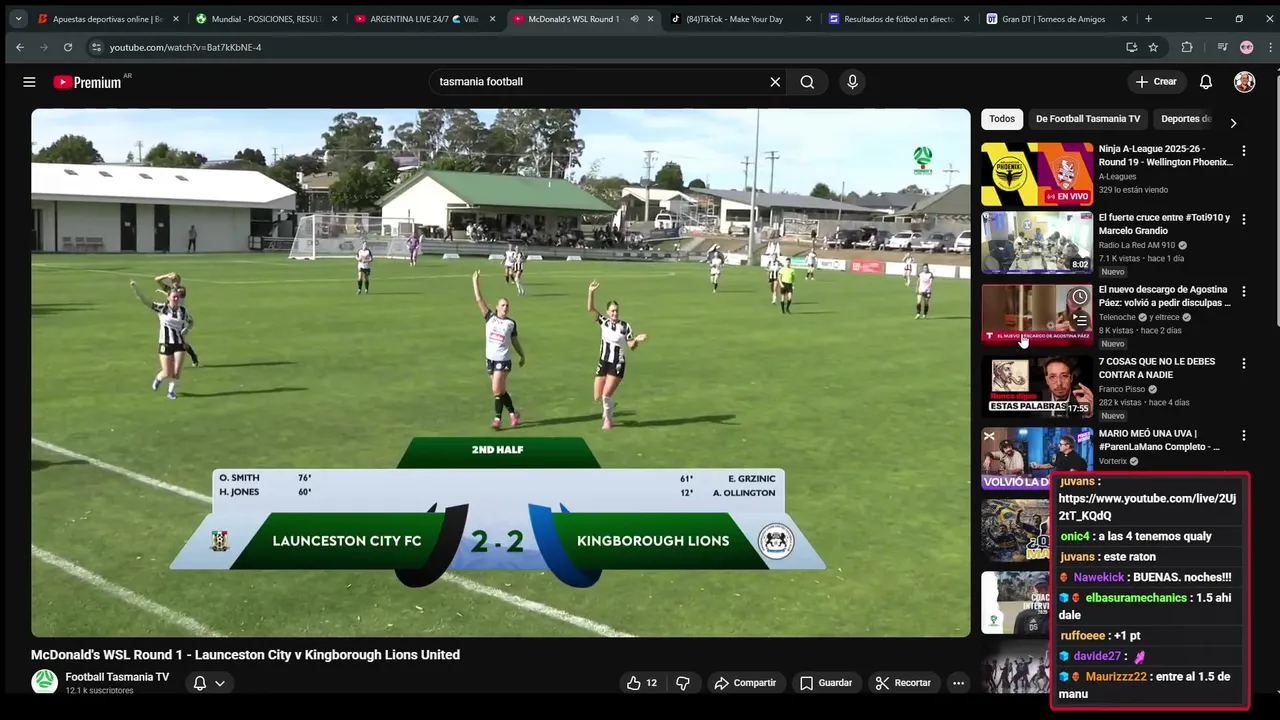Close the McDonald's WSL Round 1 tab
Screen dimensions: 1280x720
pos(651,19)
